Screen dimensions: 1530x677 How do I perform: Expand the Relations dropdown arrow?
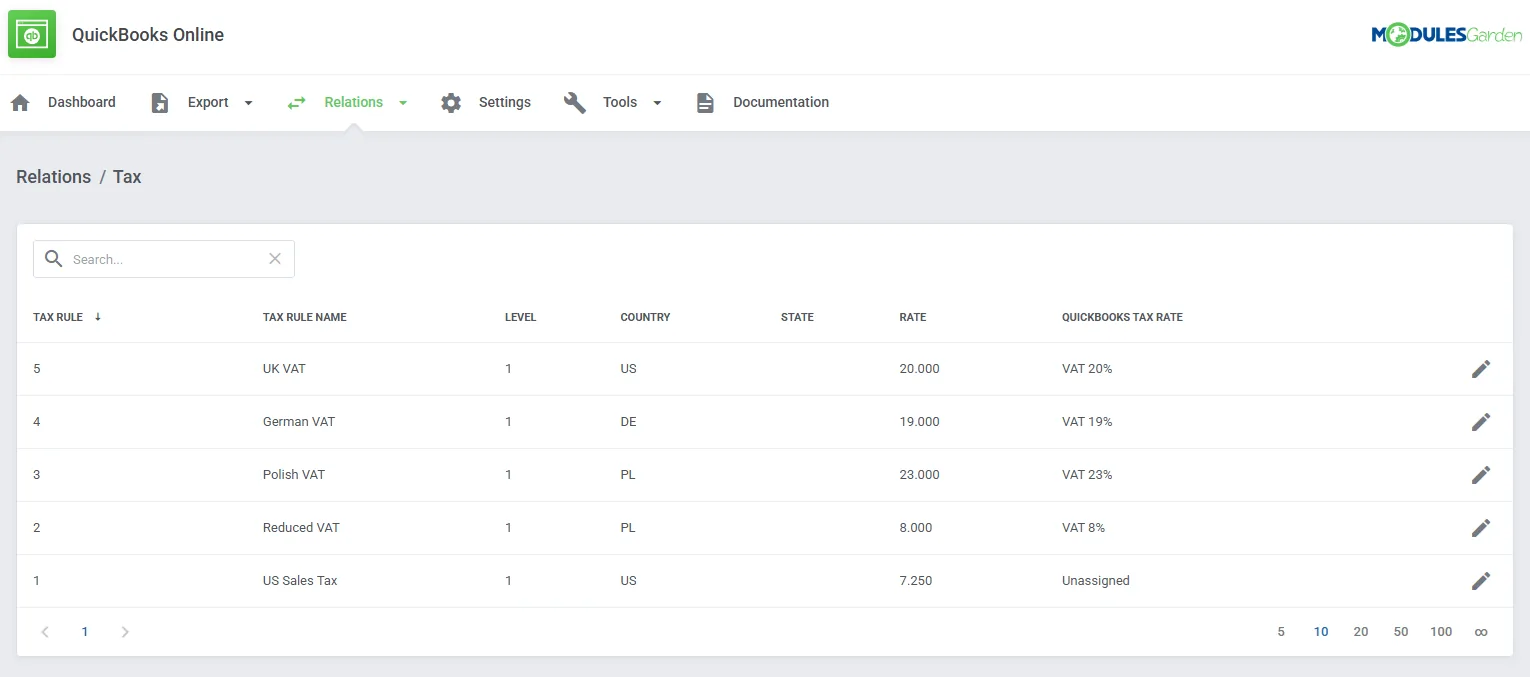[x=403, y=103]
